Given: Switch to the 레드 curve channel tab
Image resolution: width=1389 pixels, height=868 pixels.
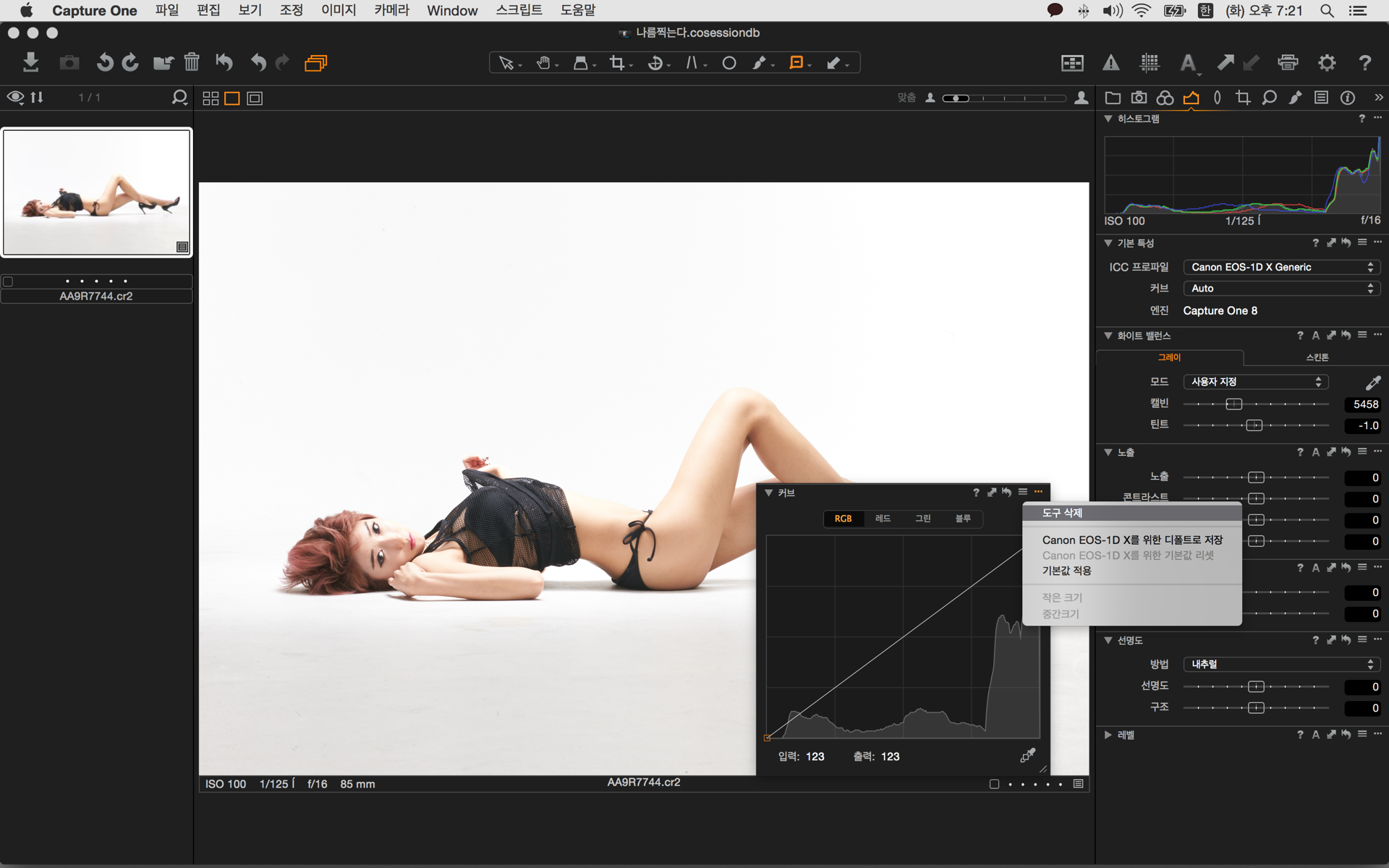Looking at the screenshot, I should 883,519.
